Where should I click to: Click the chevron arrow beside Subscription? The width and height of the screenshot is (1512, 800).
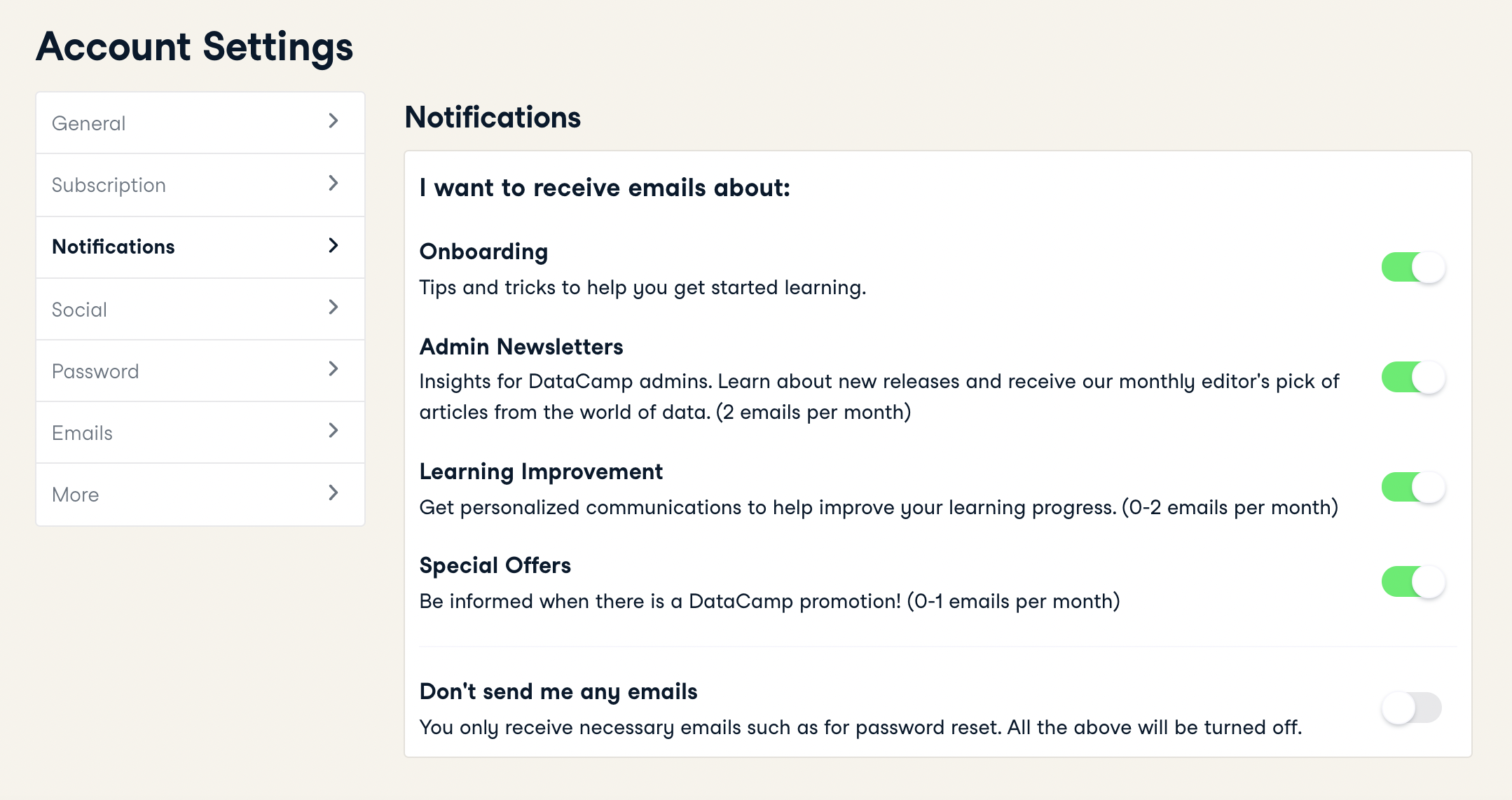(334, 184)
